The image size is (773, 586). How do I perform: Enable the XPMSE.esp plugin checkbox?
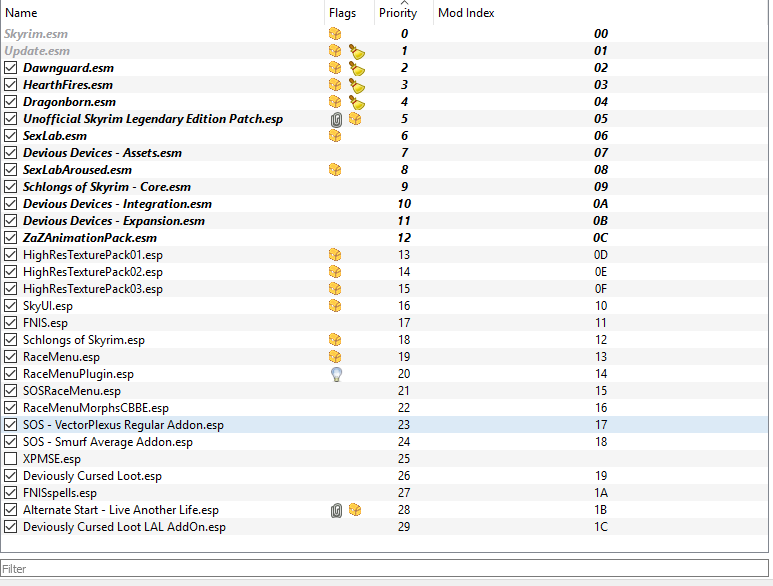pos(10,459)
